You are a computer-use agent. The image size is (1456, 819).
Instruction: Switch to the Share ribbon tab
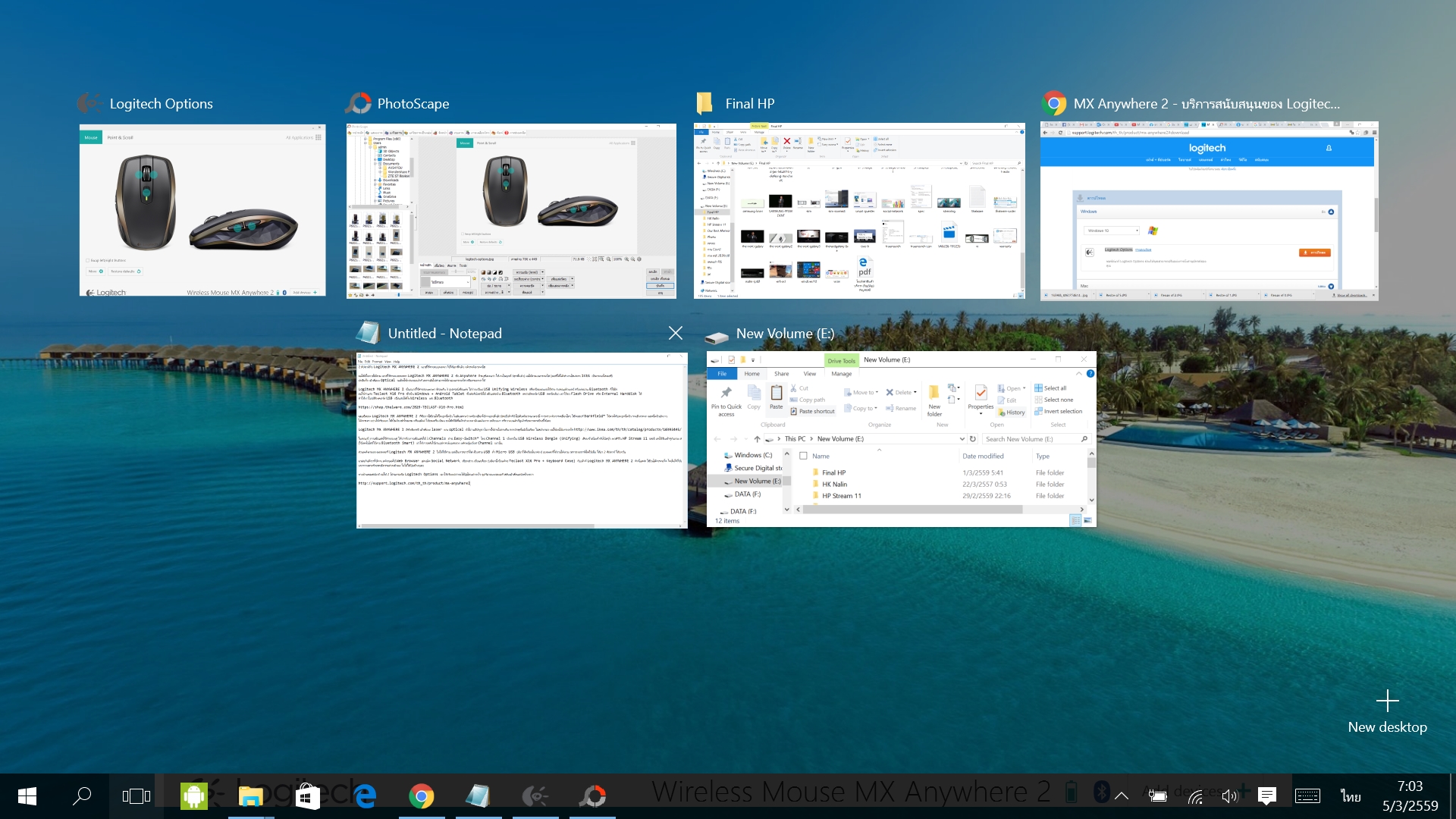(781, 374)
